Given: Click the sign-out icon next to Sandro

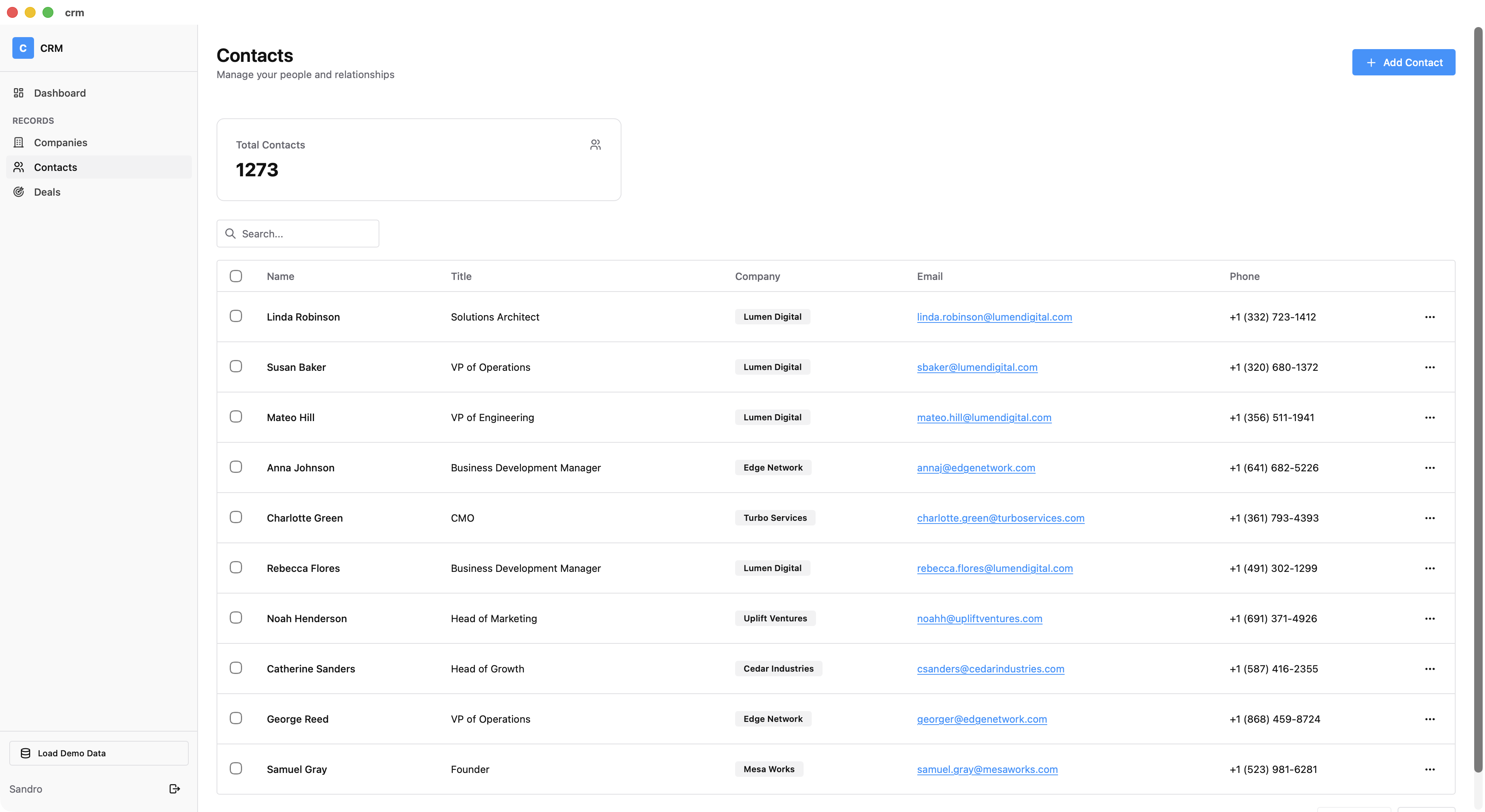Looking at the screenshot, I should (x=175, y=789).
